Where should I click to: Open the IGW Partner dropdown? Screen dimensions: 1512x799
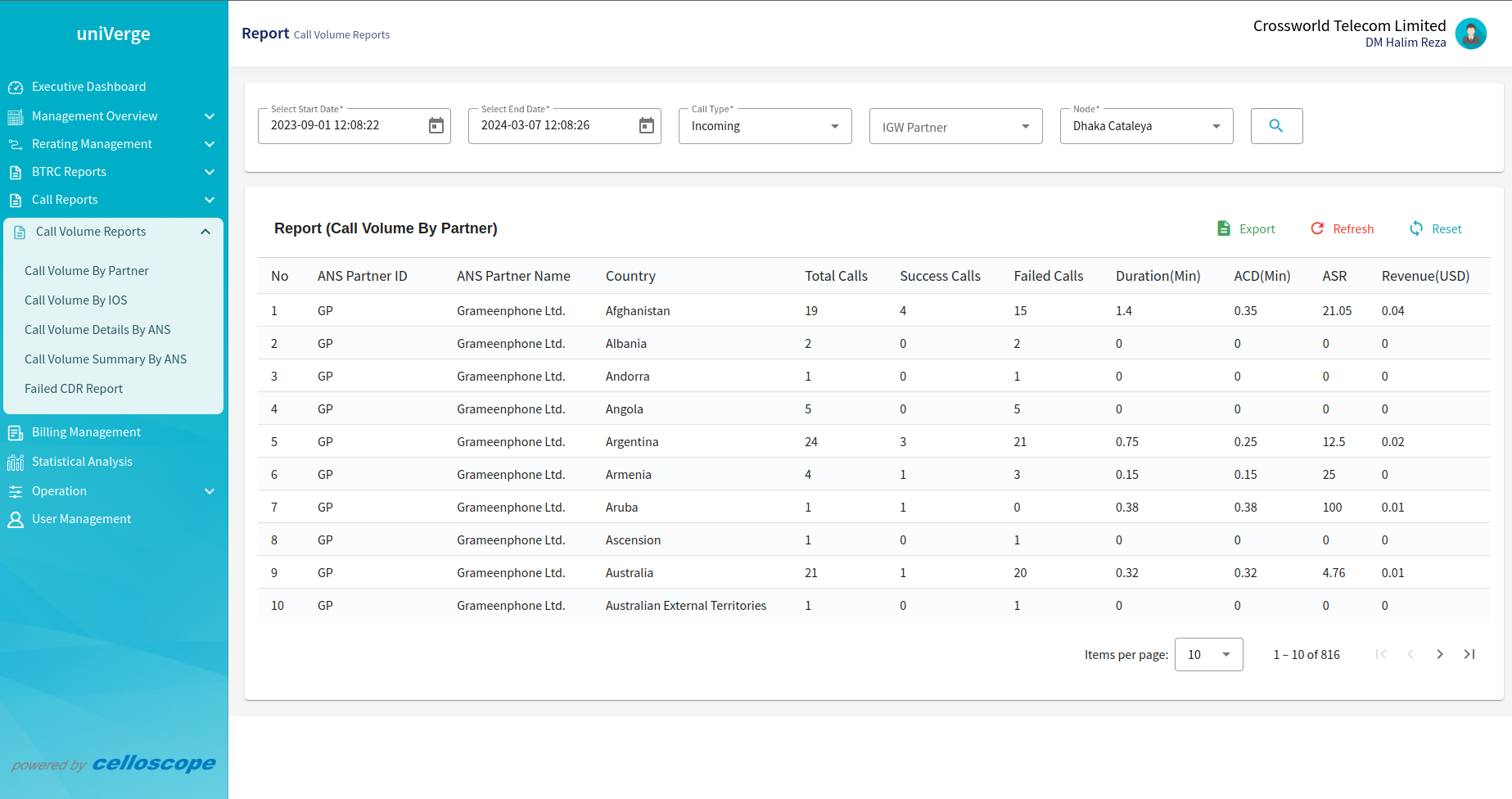click(956, 126)
